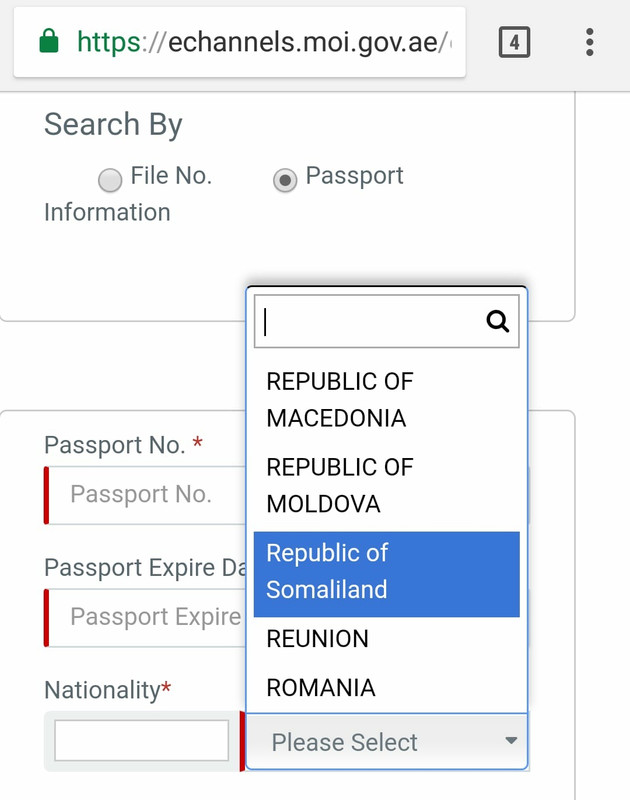The image size is (630, 800).
Task: Select the File No. radio button
Action: pyautogui.click(x=110, y=180)
